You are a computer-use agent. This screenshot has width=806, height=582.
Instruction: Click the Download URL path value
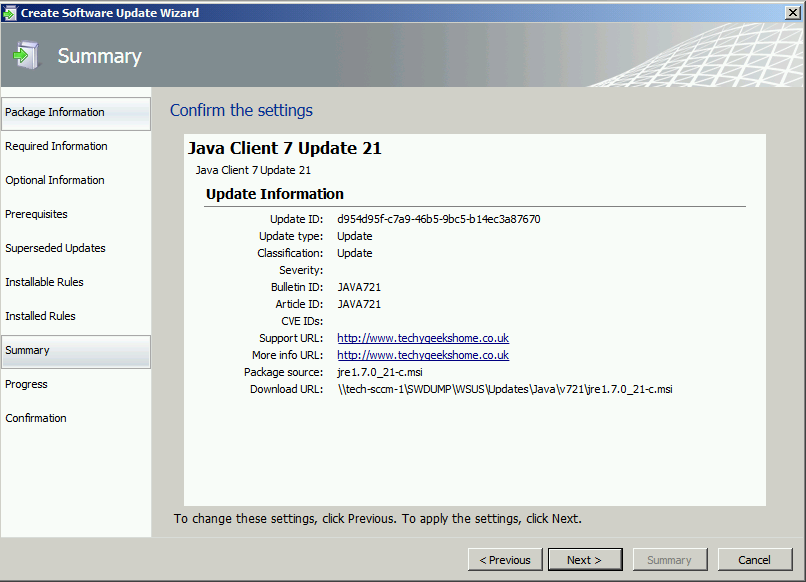505,389
